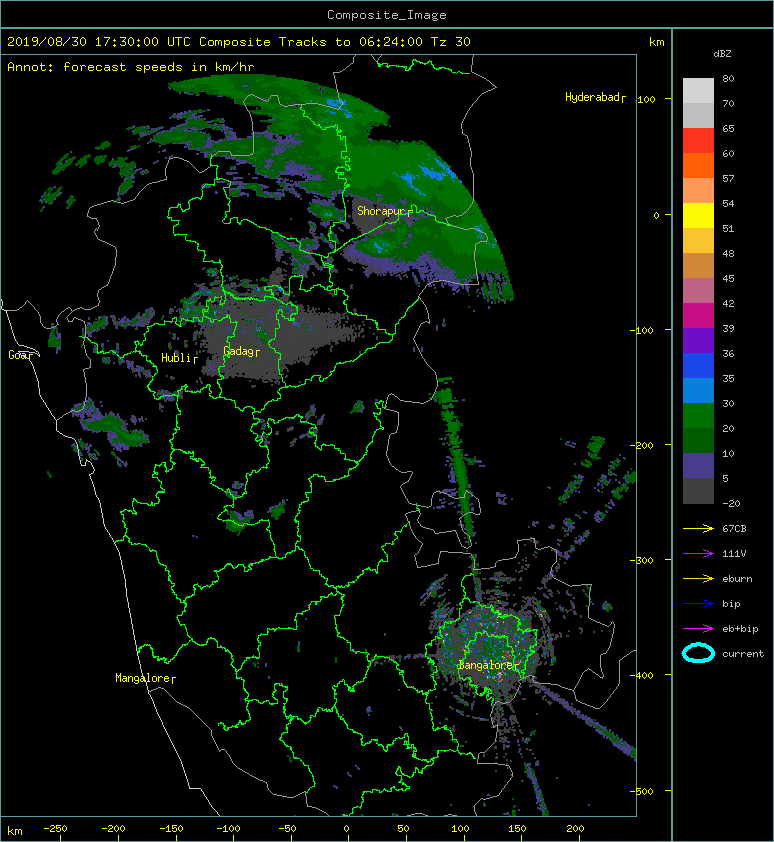Click the 100 tick on vertical axis
This screenshot has width=774, height=842.
point(647,99)
